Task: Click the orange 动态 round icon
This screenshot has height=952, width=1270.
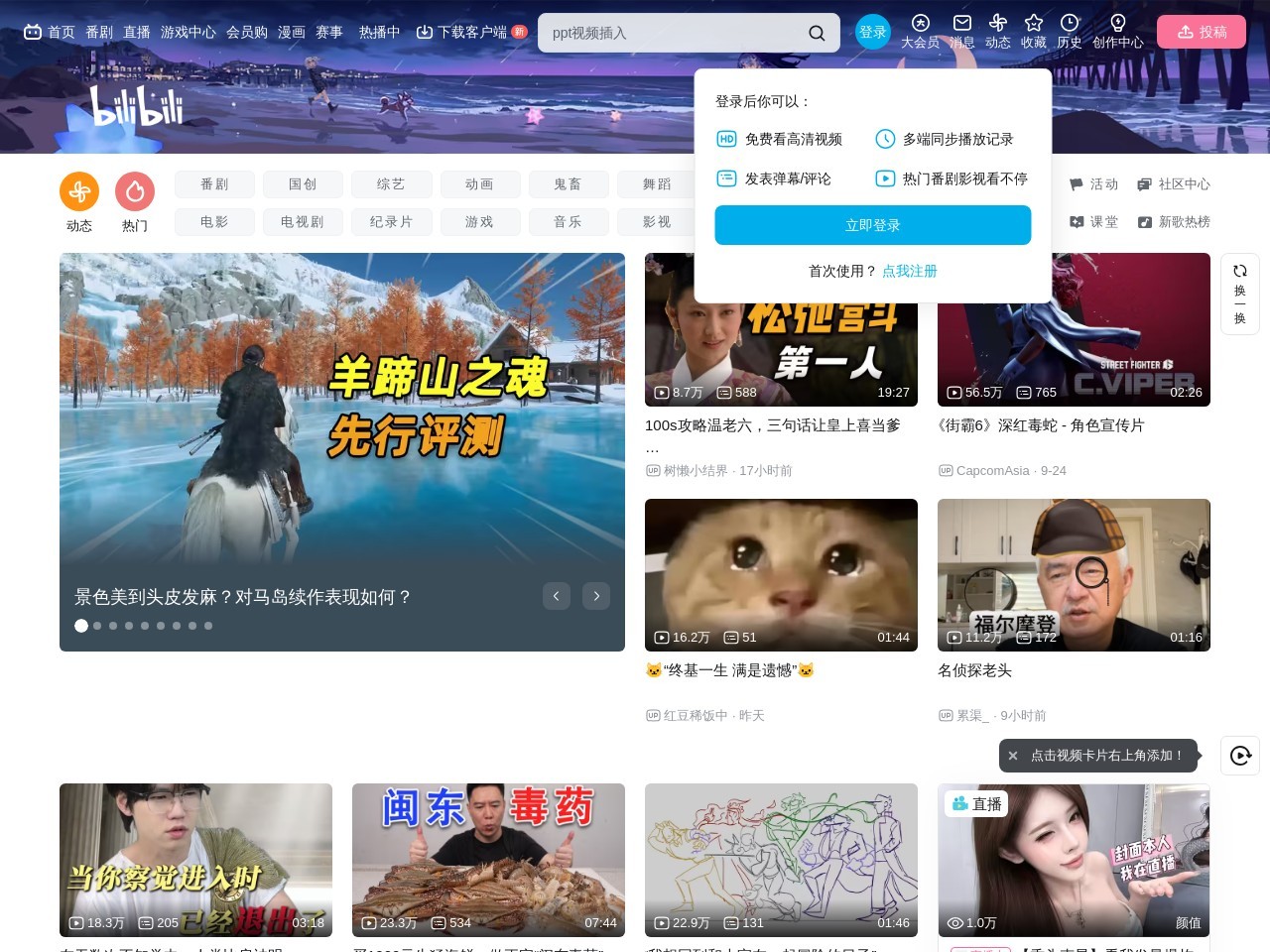Action: 79,191
